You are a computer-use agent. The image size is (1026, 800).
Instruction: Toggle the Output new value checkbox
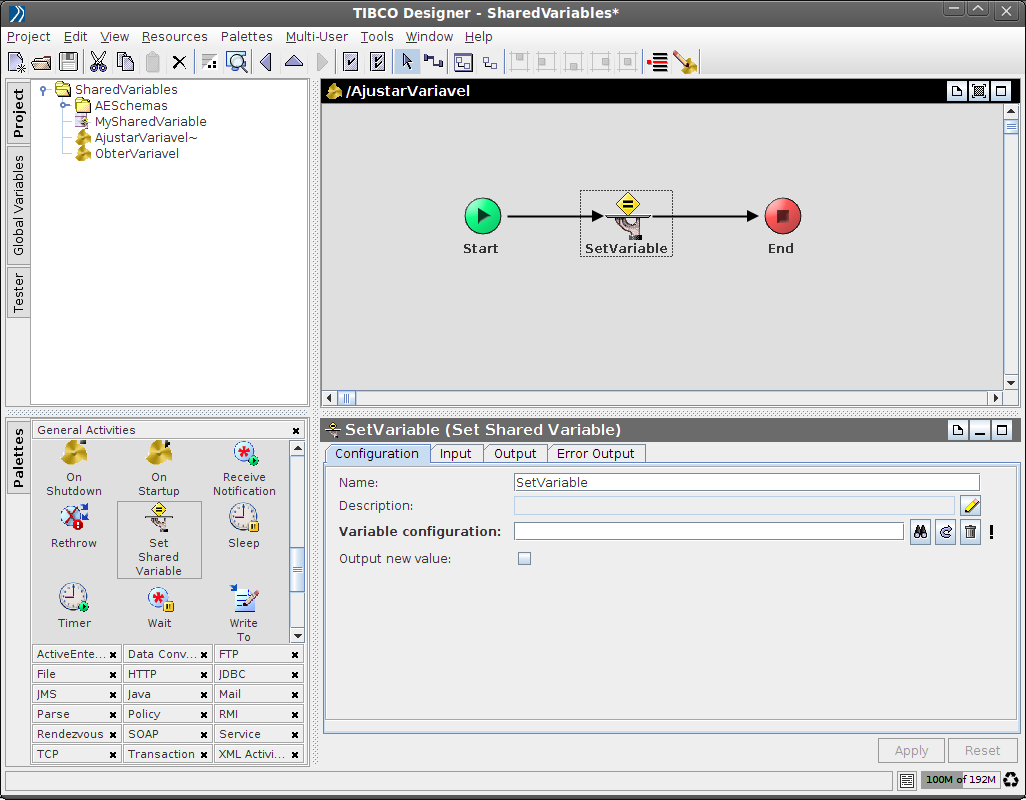(524, 559)
